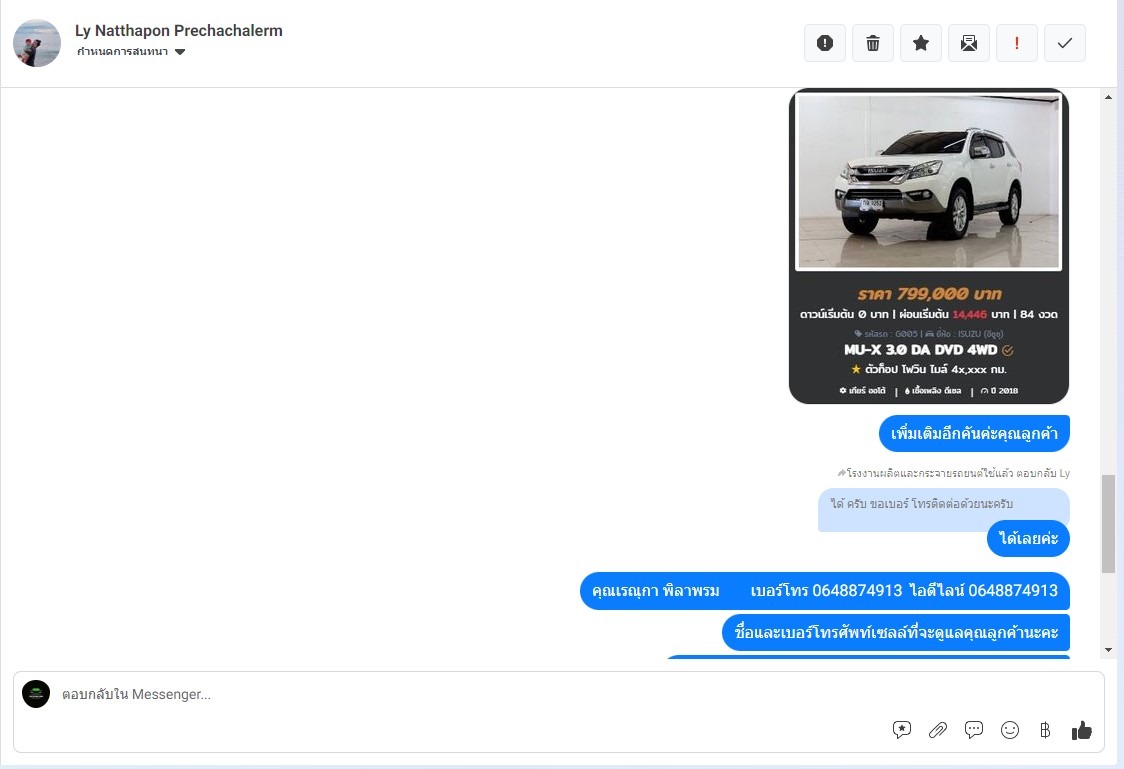
Task: Expand the กำหนดการสนทนา dropdown
Action: point(131,52)
